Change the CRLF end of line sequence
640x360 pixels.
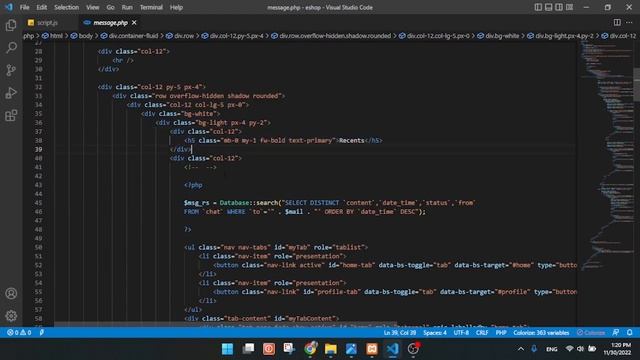(x=482, y=333)
